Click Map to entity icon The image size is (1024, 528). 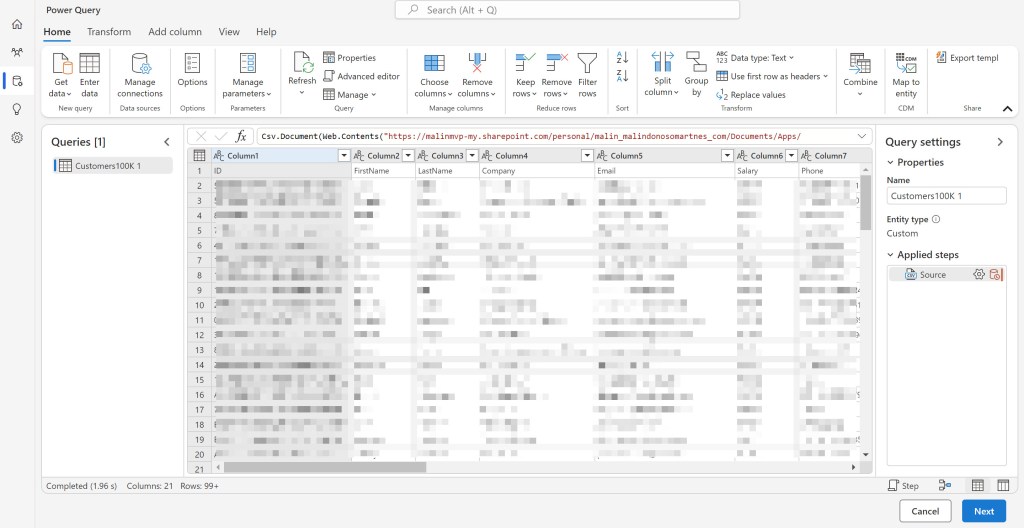point(906,64)
